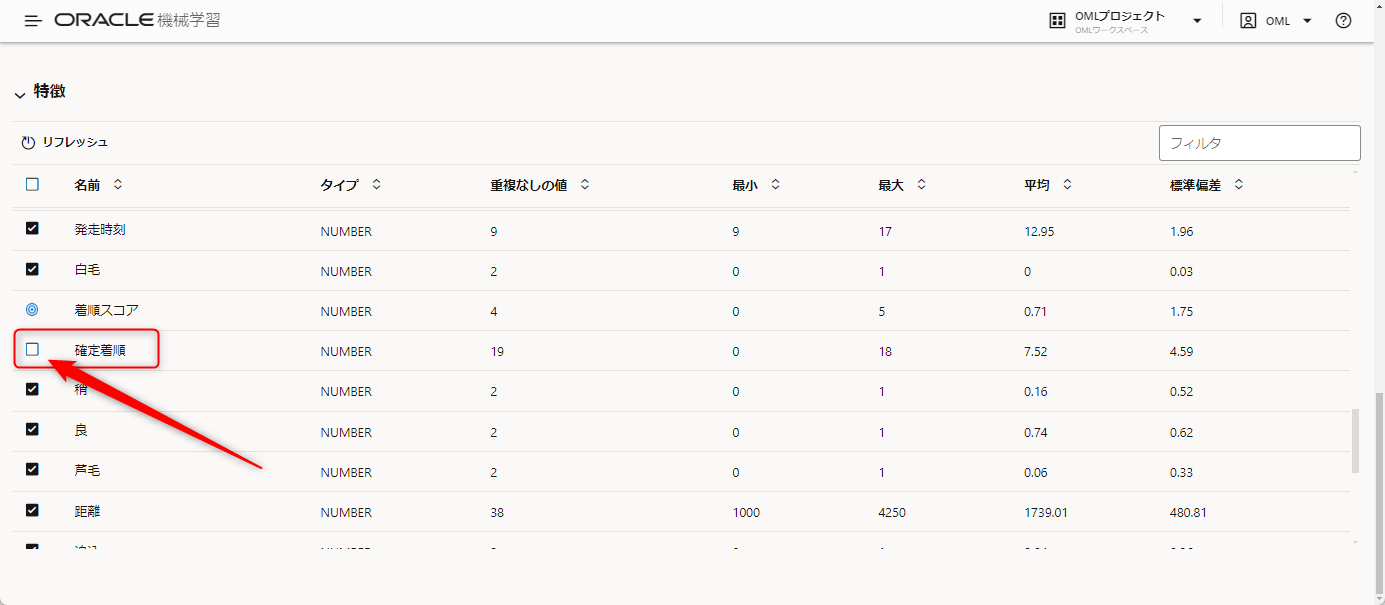Click the table vertical scrollbar thumb
Viewport: 1385px width, 605px height.
coord(1356,439)
